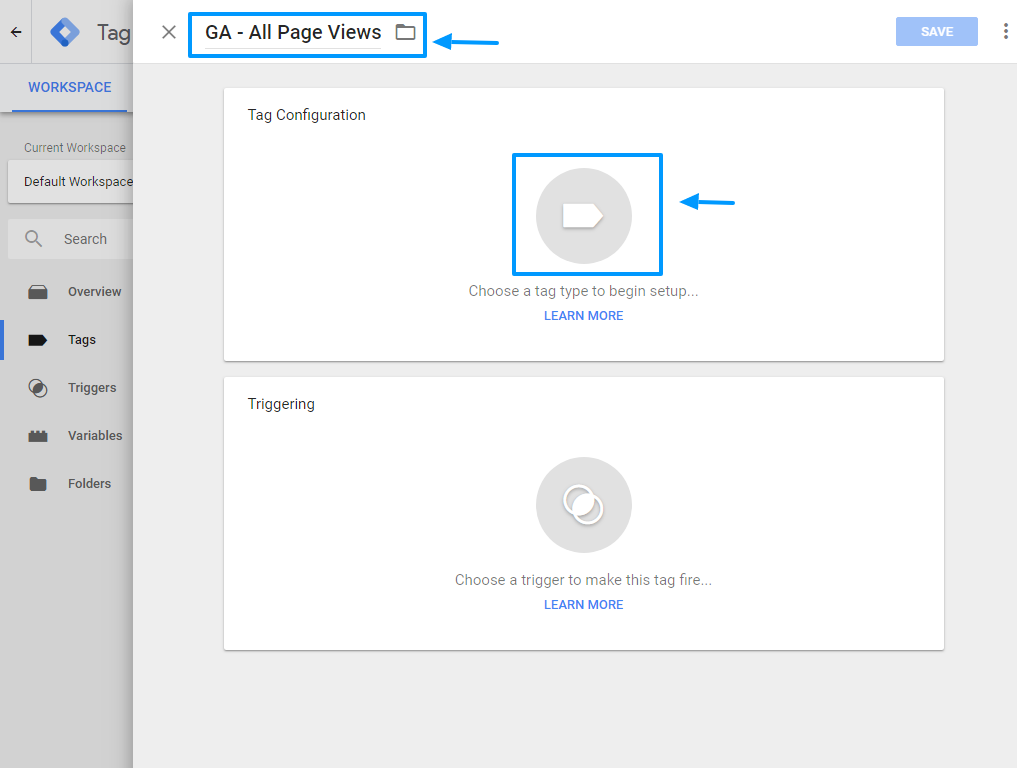Click the back arrow in top-left corner
The width and height of the screenshot is (1017, 768).
[16, 32]
